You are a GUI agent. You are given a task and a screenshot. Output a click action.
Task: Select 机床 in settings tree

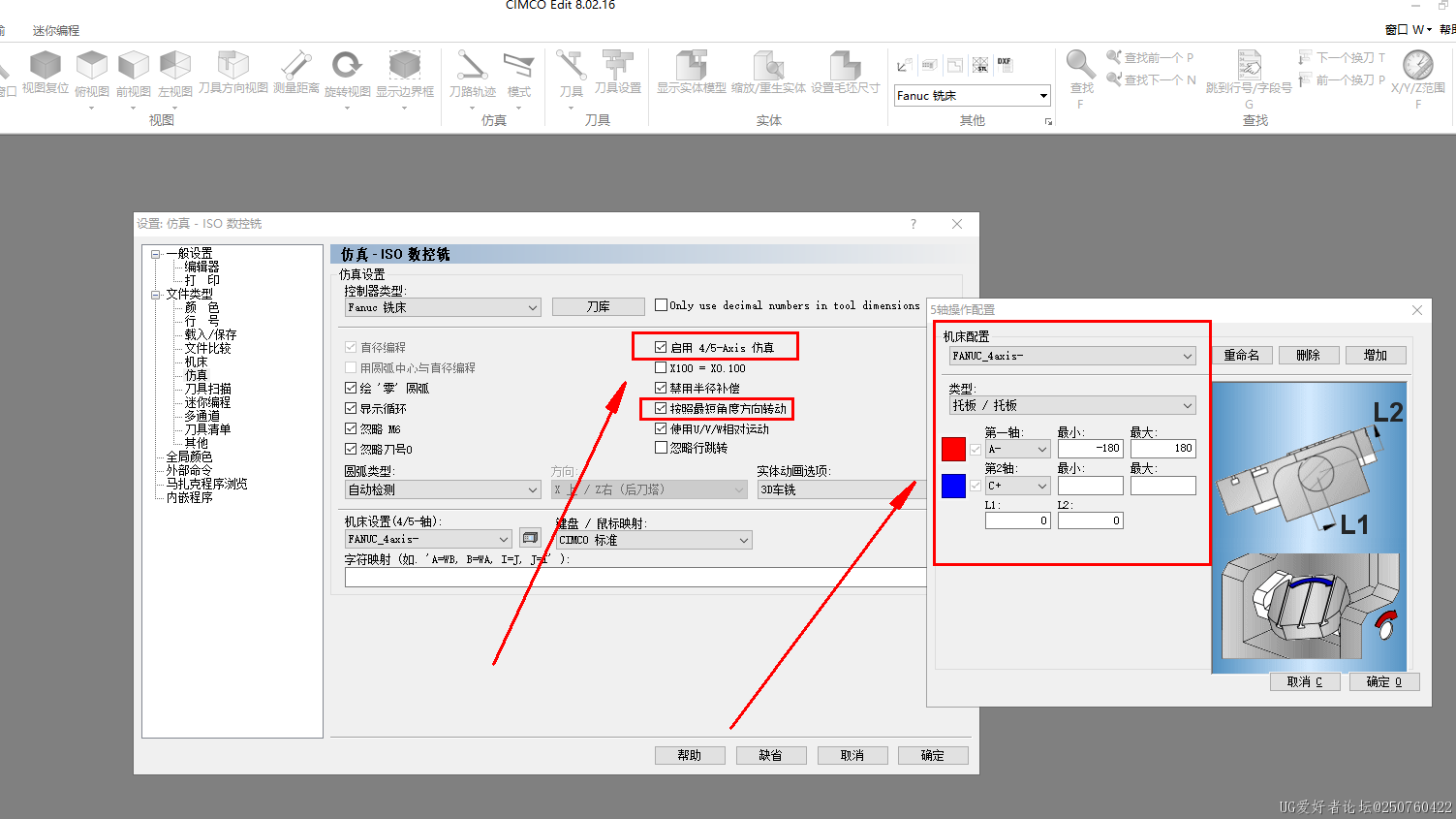tap(196, 362)
